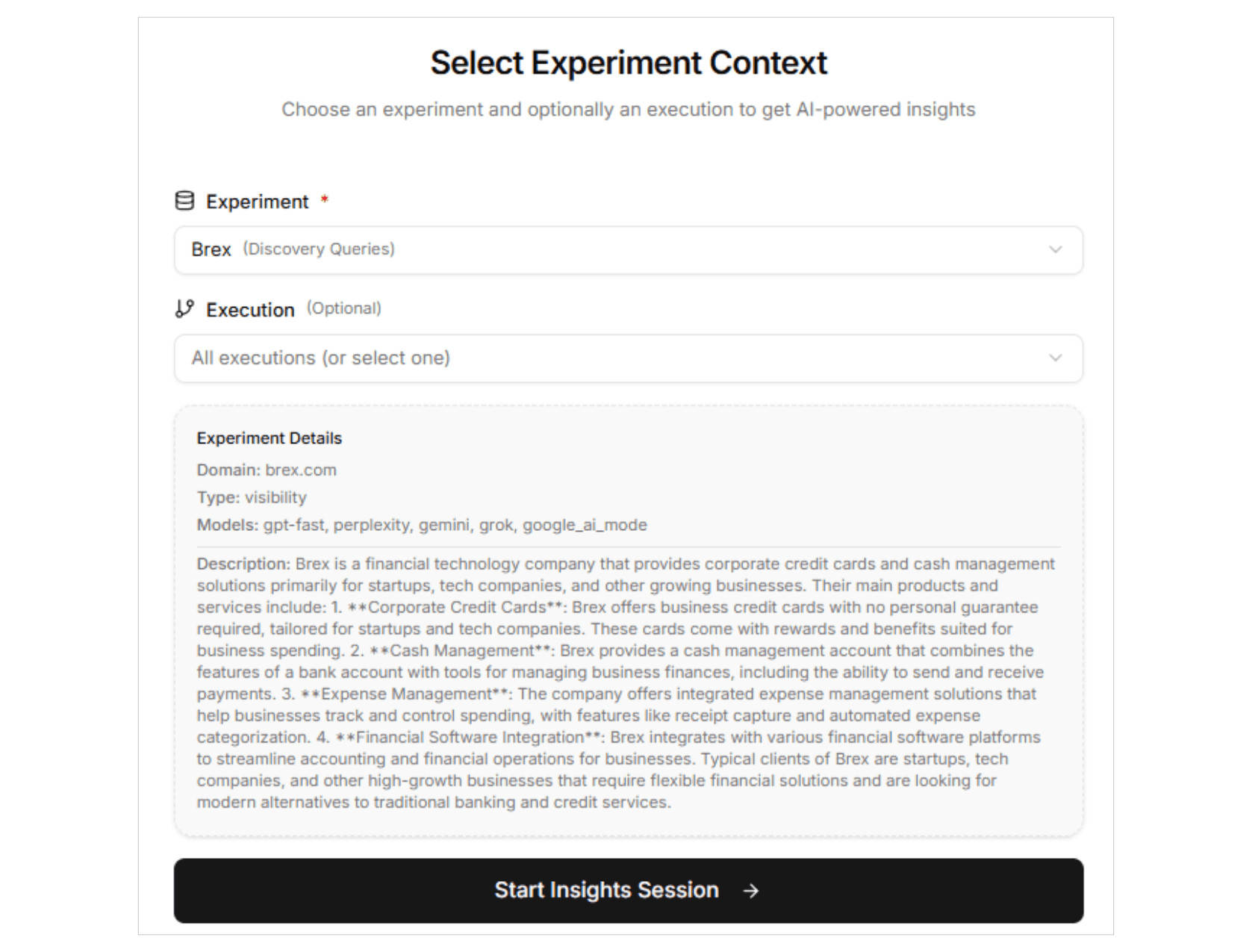Click the red asterisk next to Experiment
This screenshot has width=1252, height=952.
[324, 199]
